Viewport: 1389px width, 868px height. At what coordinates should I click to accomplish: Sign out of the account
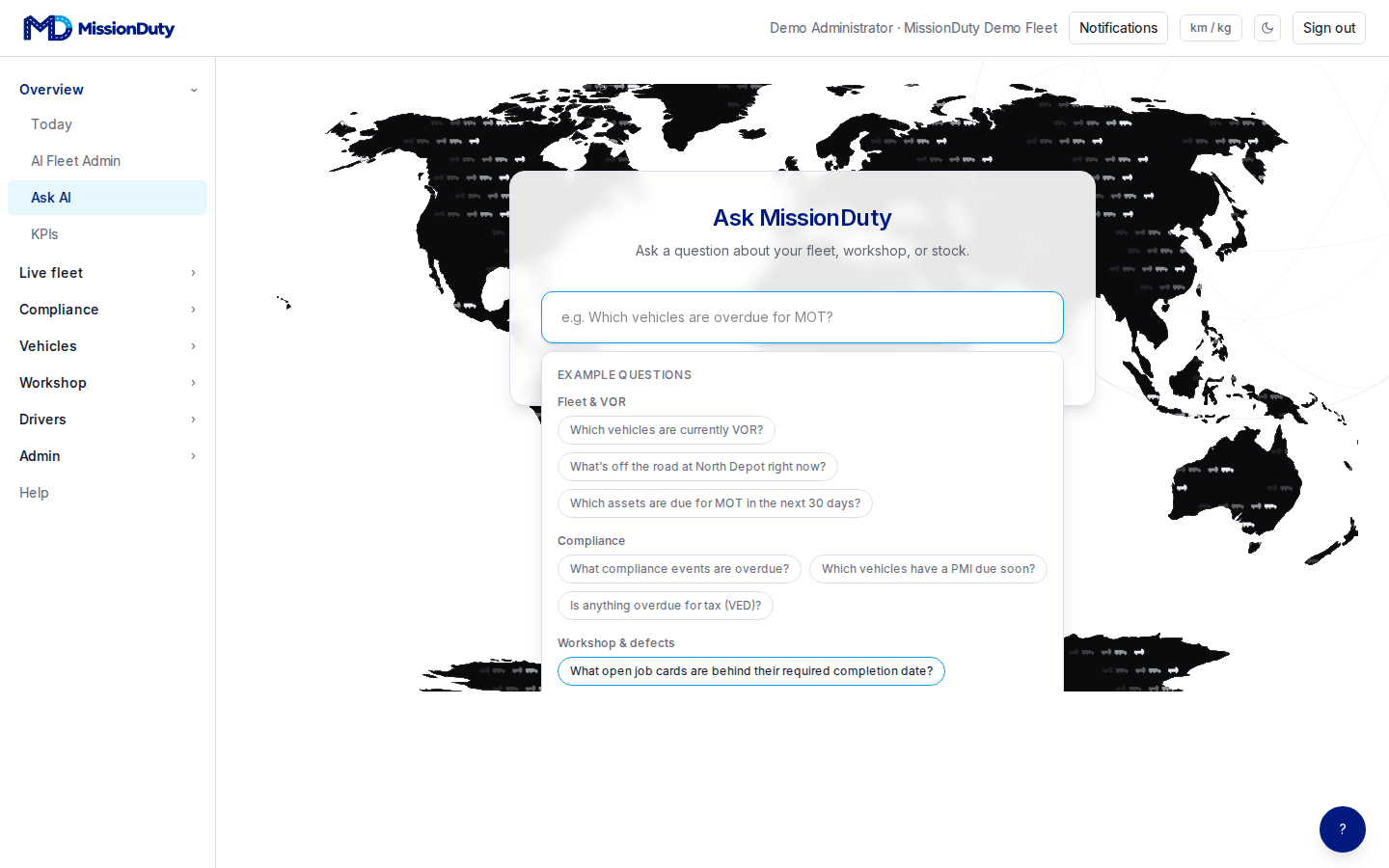coord(1329,28)
